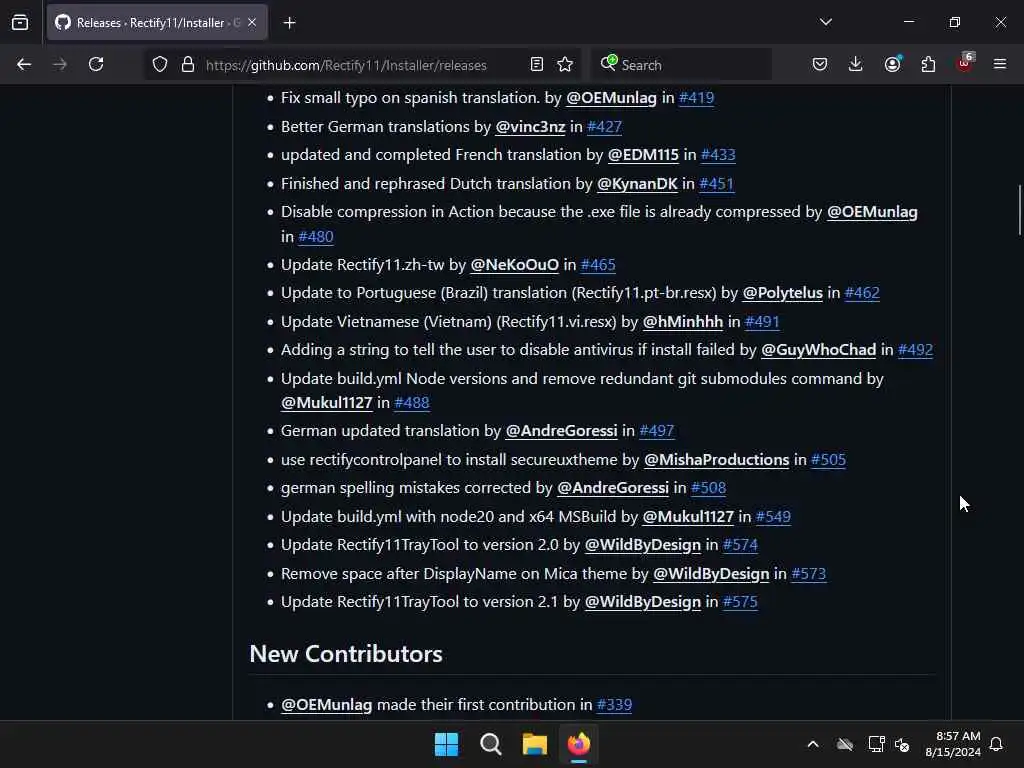Visit @hMinhhh profile link

tap(682, 321)
